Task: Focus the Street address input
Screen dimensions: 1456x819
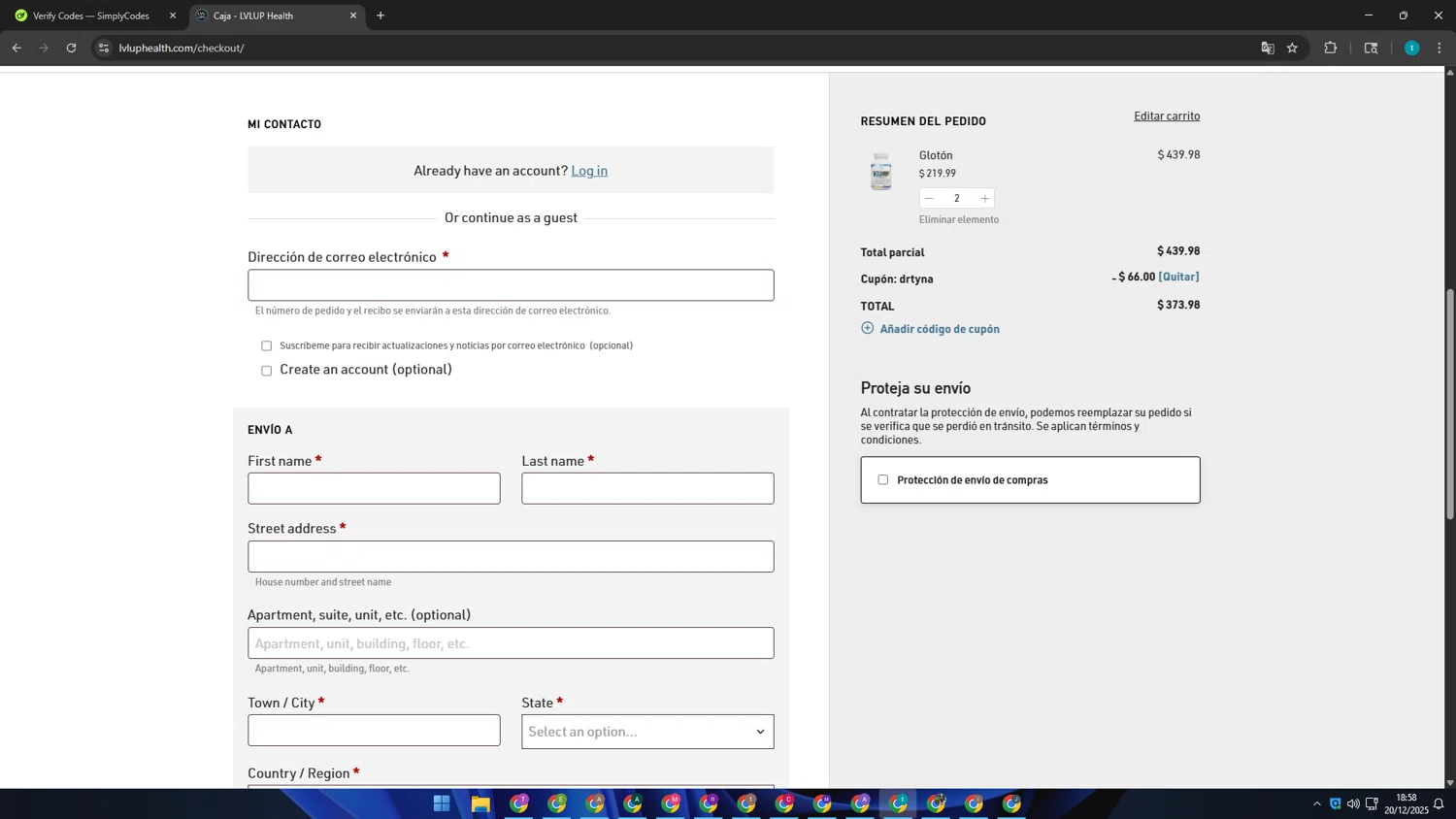Action: coord(511,556)
